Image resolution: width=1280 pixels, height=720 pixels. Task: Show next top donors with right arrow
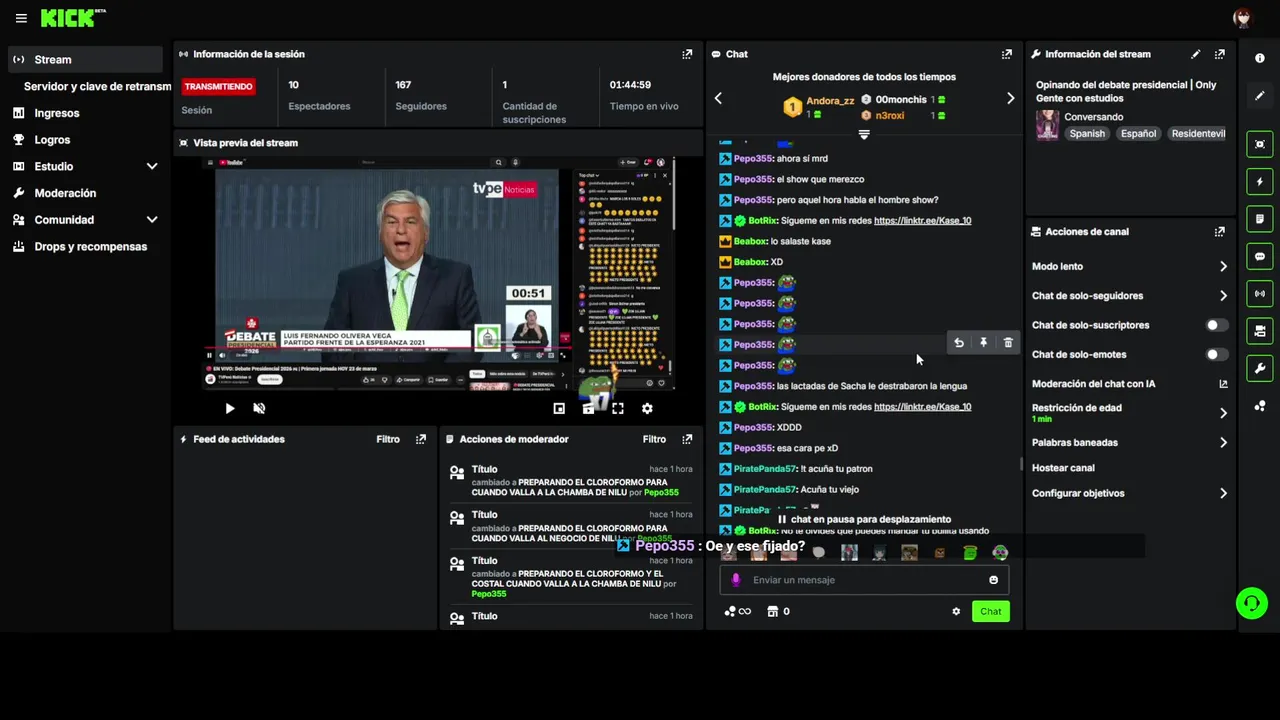click(1010, 98)
